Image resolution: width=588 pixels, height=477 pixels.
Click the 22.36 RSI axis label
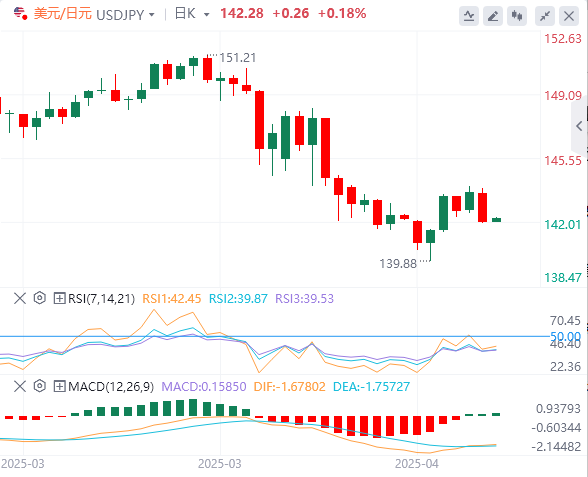566,366
